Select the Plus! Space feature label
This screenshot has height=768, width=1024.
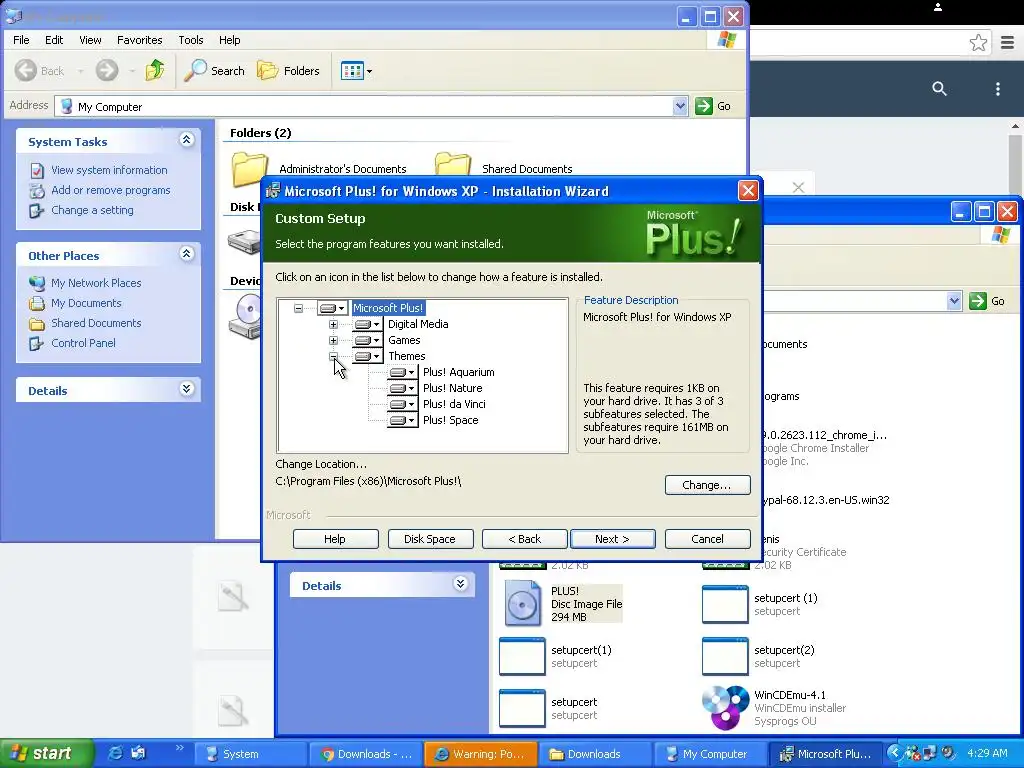(450, 420)
